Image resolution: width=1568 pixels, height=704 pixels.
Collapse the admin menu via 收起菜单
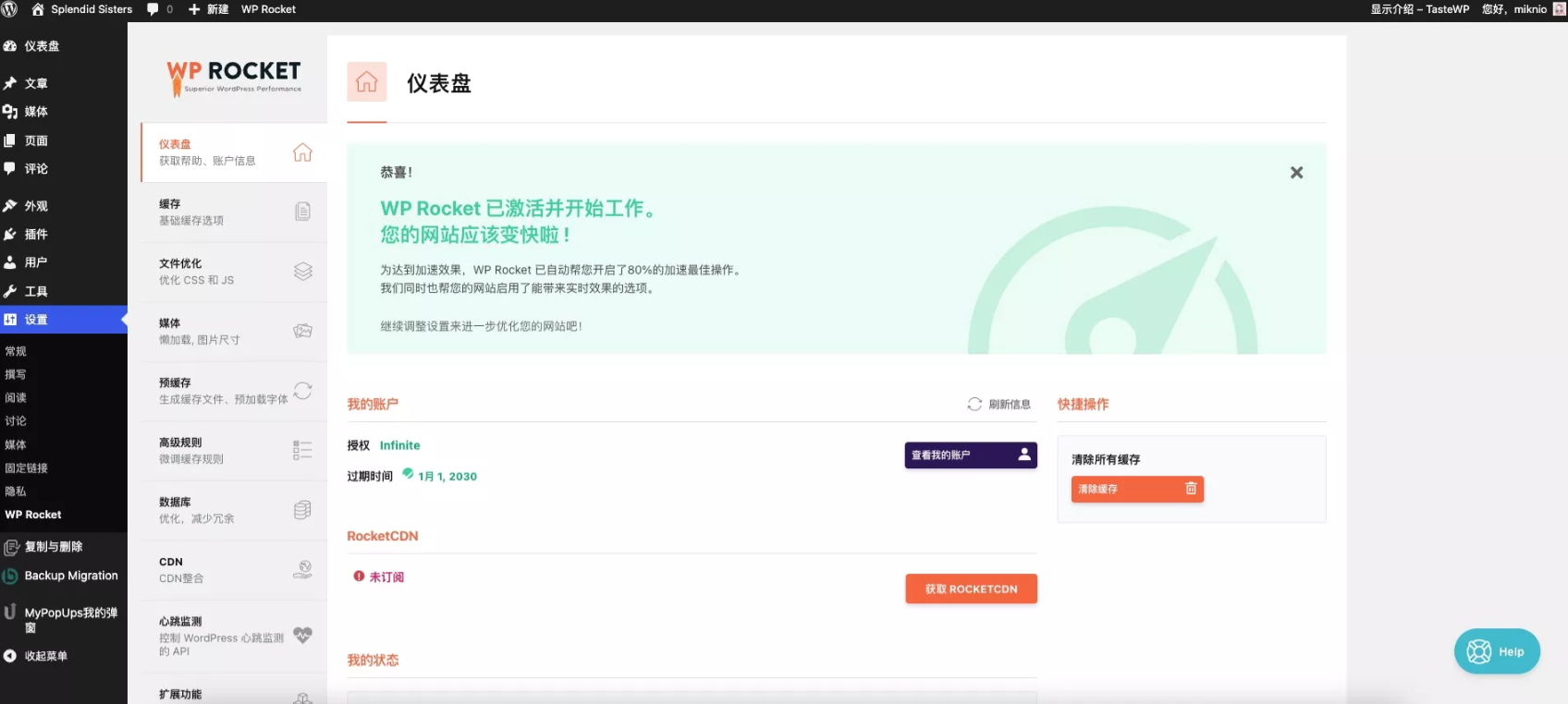click(45, 656)
